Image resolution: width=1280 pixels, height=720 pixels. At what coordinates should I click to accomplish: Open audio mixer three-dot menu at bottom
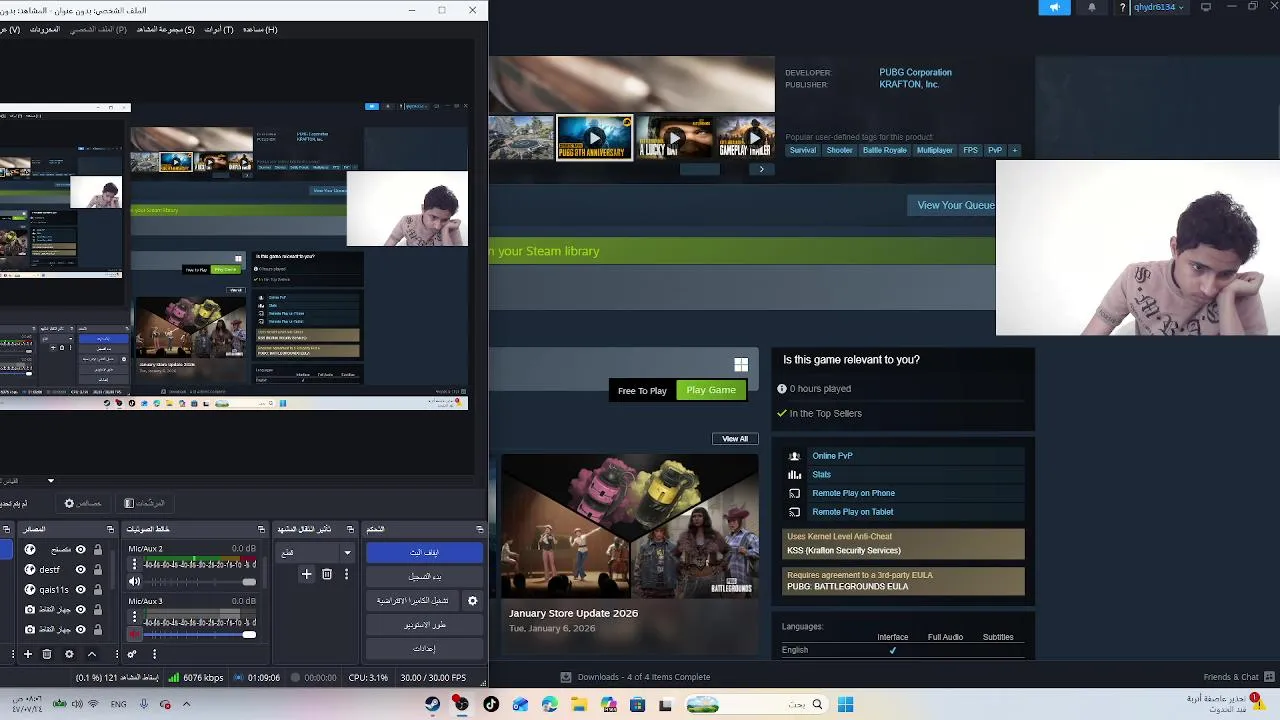154,654
